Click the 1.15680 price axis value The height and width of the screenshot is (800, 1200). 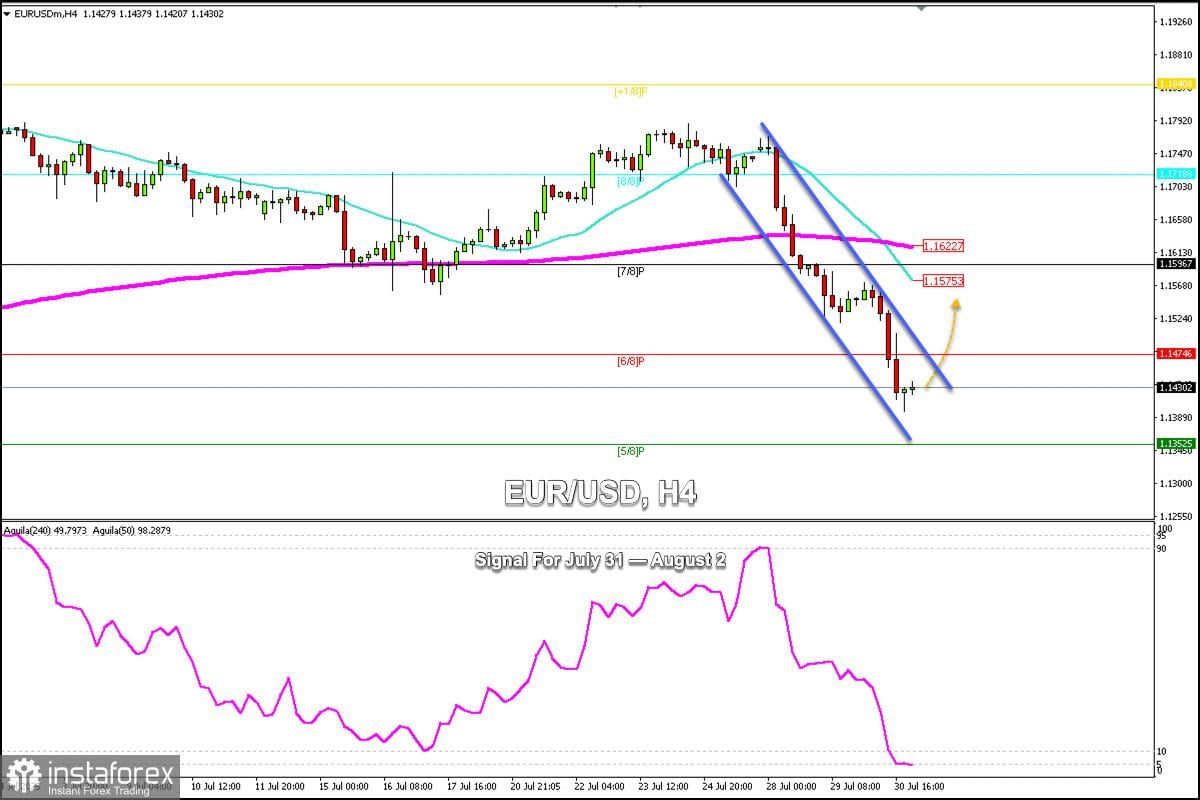1176,286
